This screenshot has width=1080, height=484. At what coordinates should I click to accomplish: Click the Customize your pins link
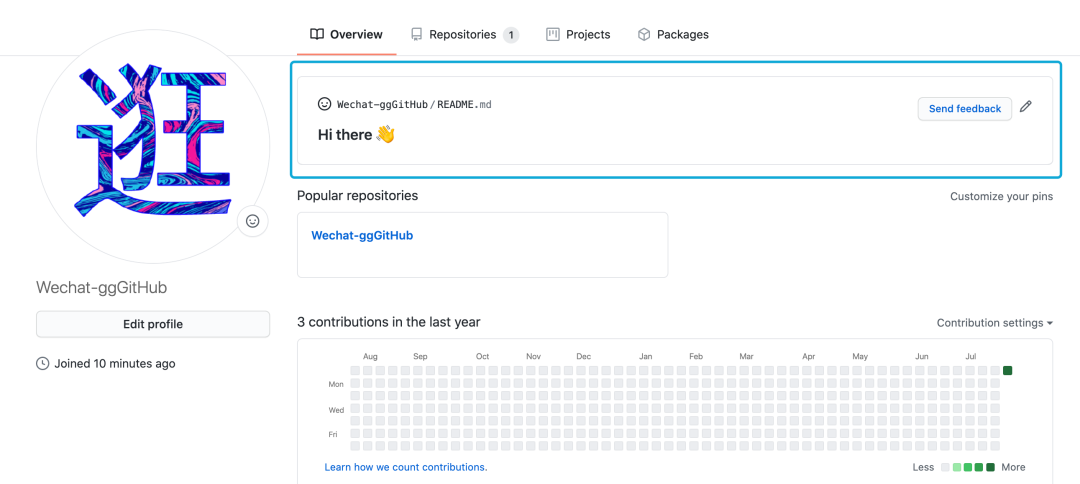pyautogui.click(x=1001, y=196)
